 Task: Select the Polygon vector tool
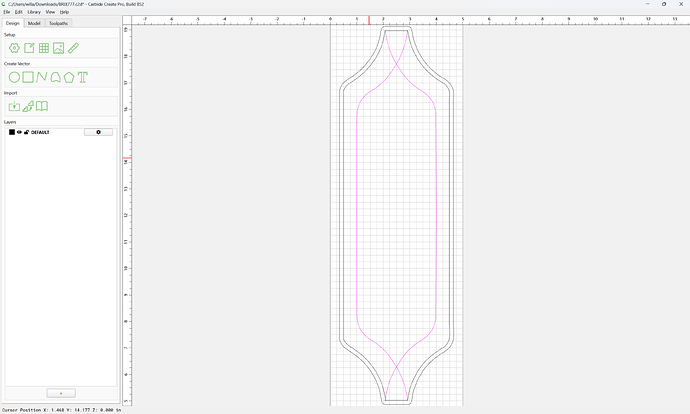pyautogui.click(x=69, y=77)
